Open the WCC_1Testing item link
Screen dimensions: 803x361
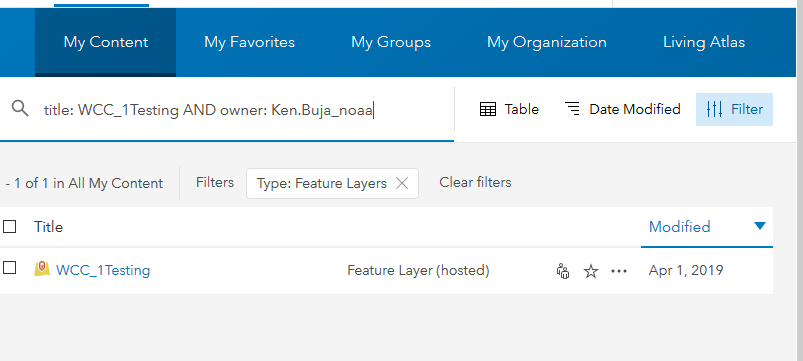pyautogui.click(x=103, y=270)
